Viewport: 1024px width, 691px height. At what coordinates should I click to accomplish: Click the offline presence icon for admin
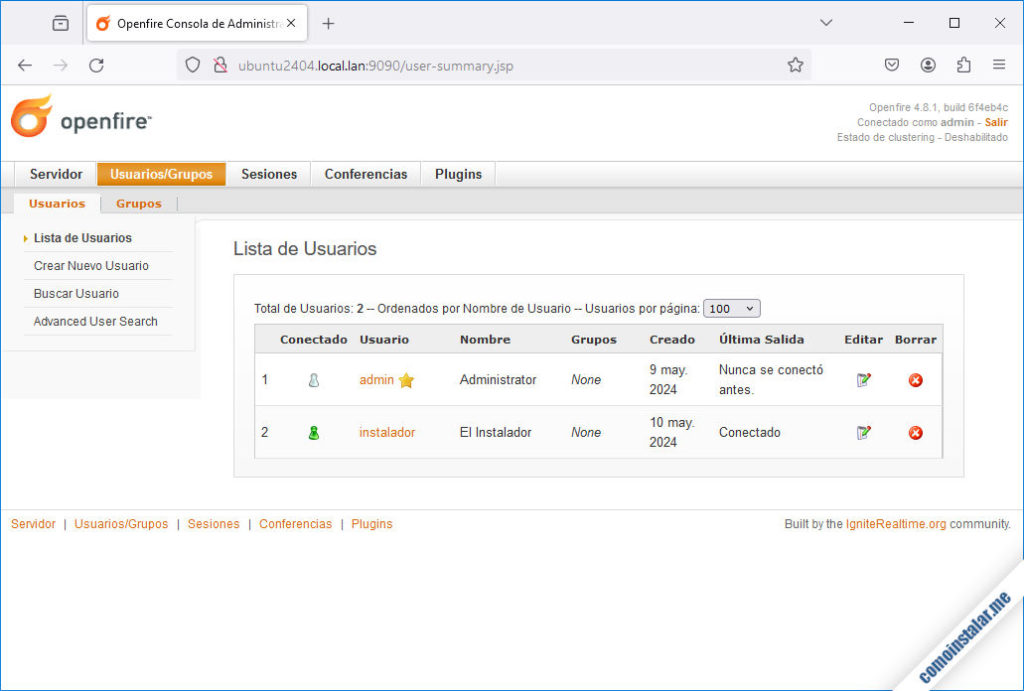[313, 380]
